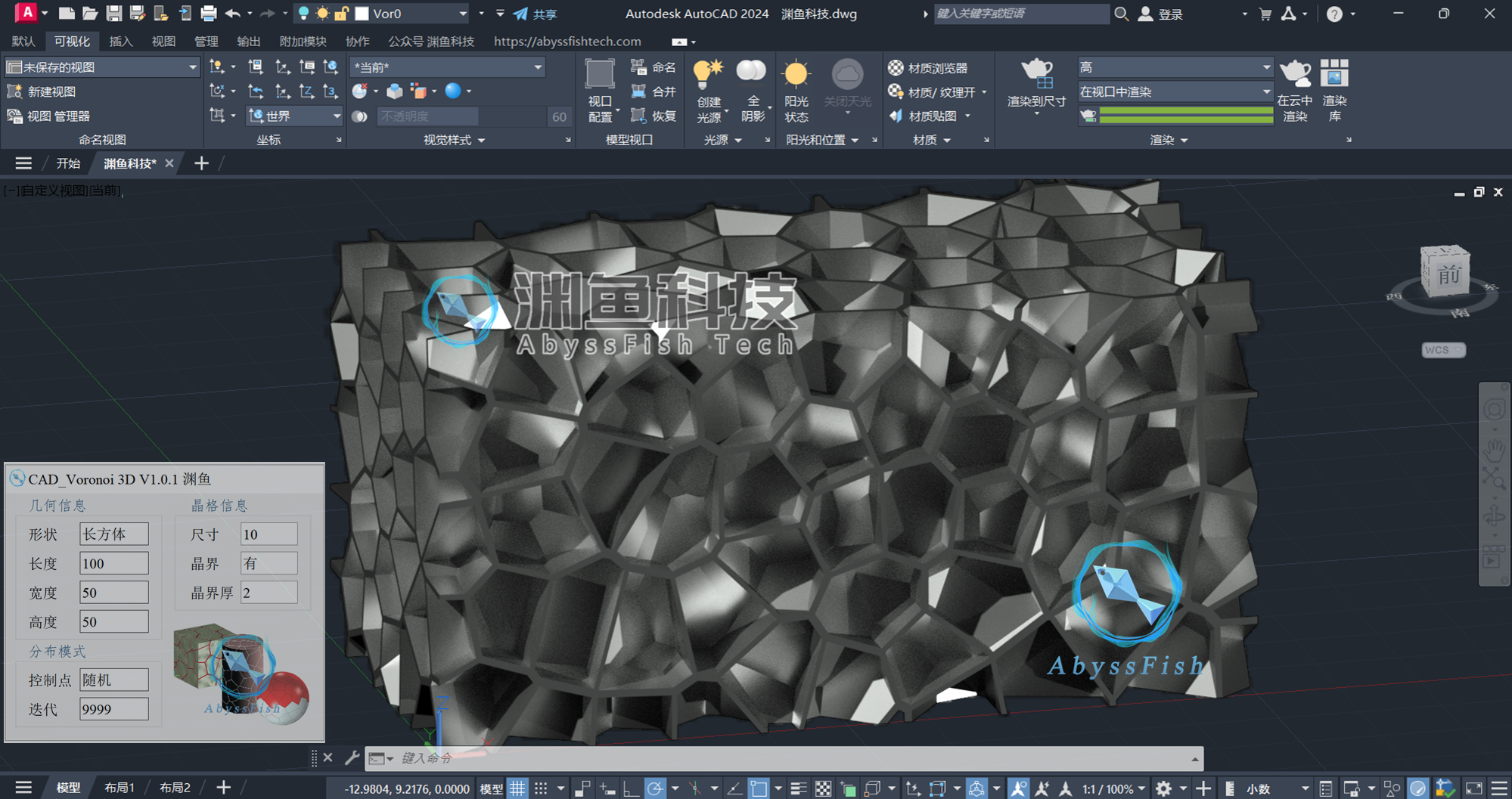Save the drawing with the floppy disk icon
Image resolution: width=1512 pixels, height=799 pixels.
pyautogui.click(x=113, y=14)
